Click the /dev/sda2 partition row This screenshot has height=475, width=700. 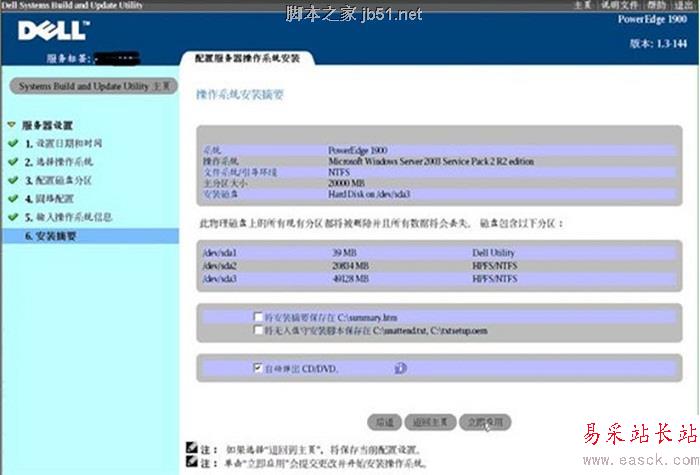coord(439,266)
